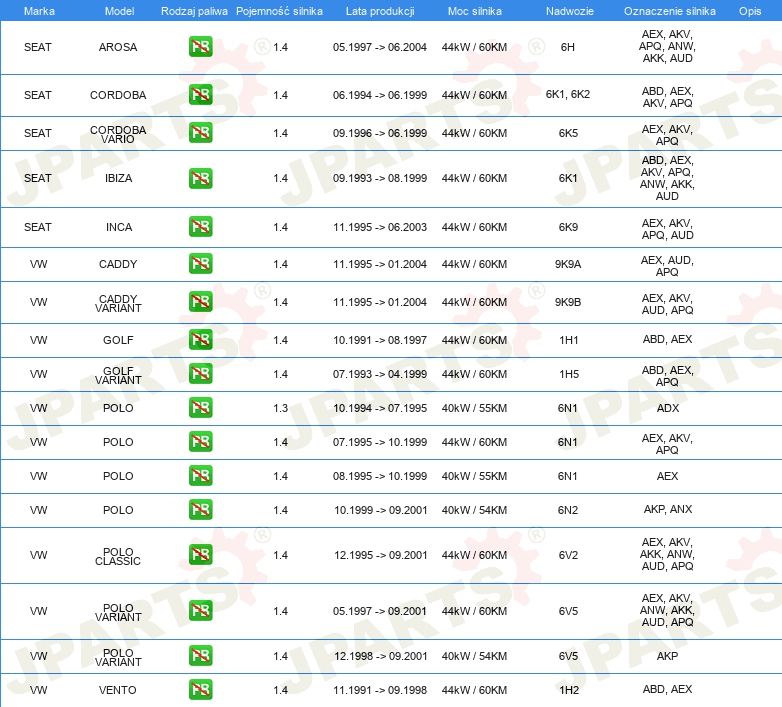Select the CORDOBA VARIO model cell
Screen dimensions: 782x707
[118, 134]
